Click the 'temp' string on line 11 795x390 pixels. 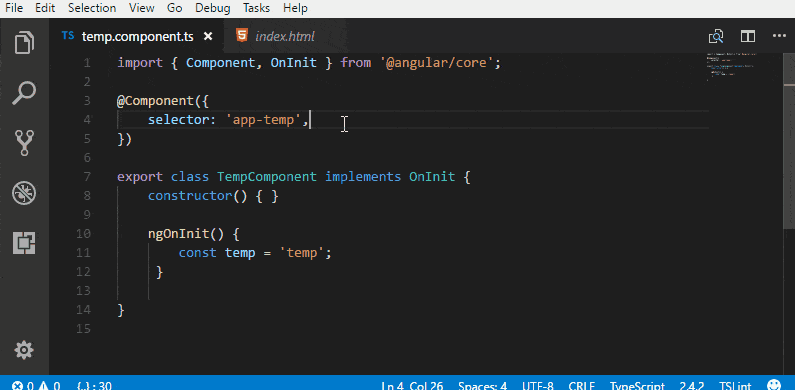point(302,253)
